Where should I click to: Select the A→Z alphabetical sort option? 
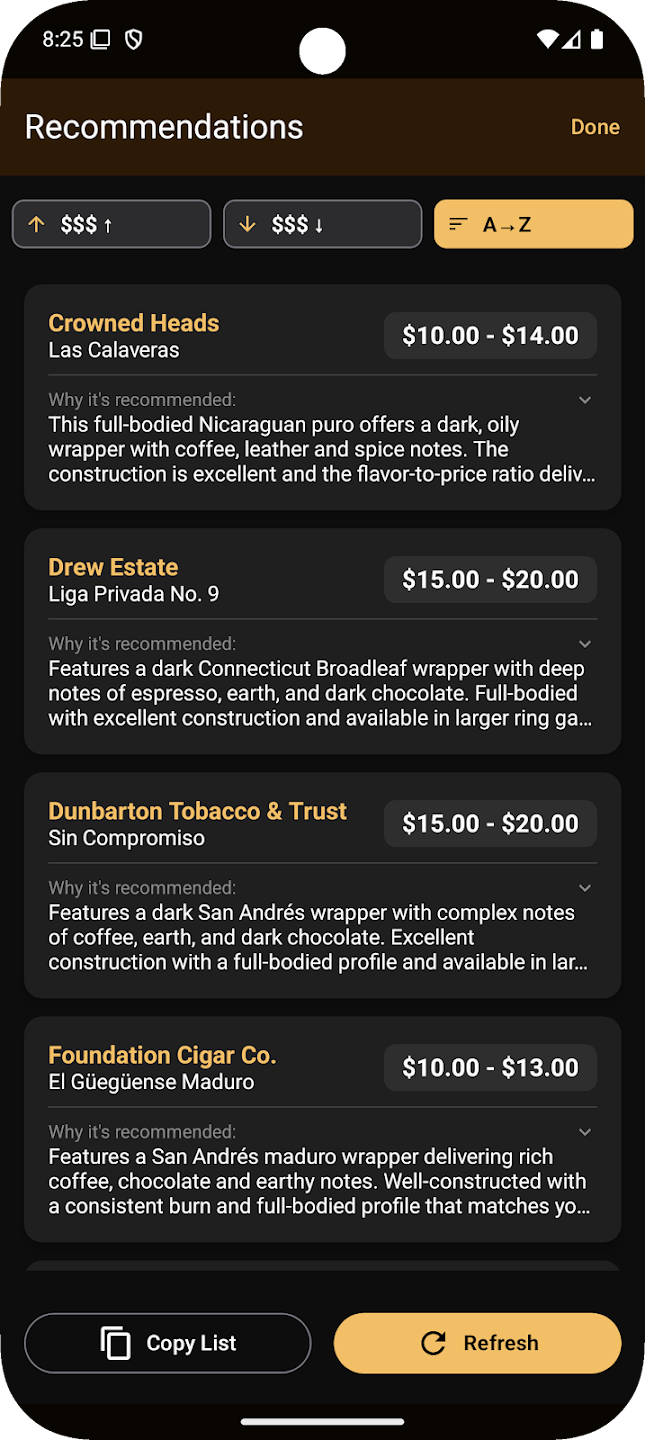pyautogui.click(x=533, y=224)
